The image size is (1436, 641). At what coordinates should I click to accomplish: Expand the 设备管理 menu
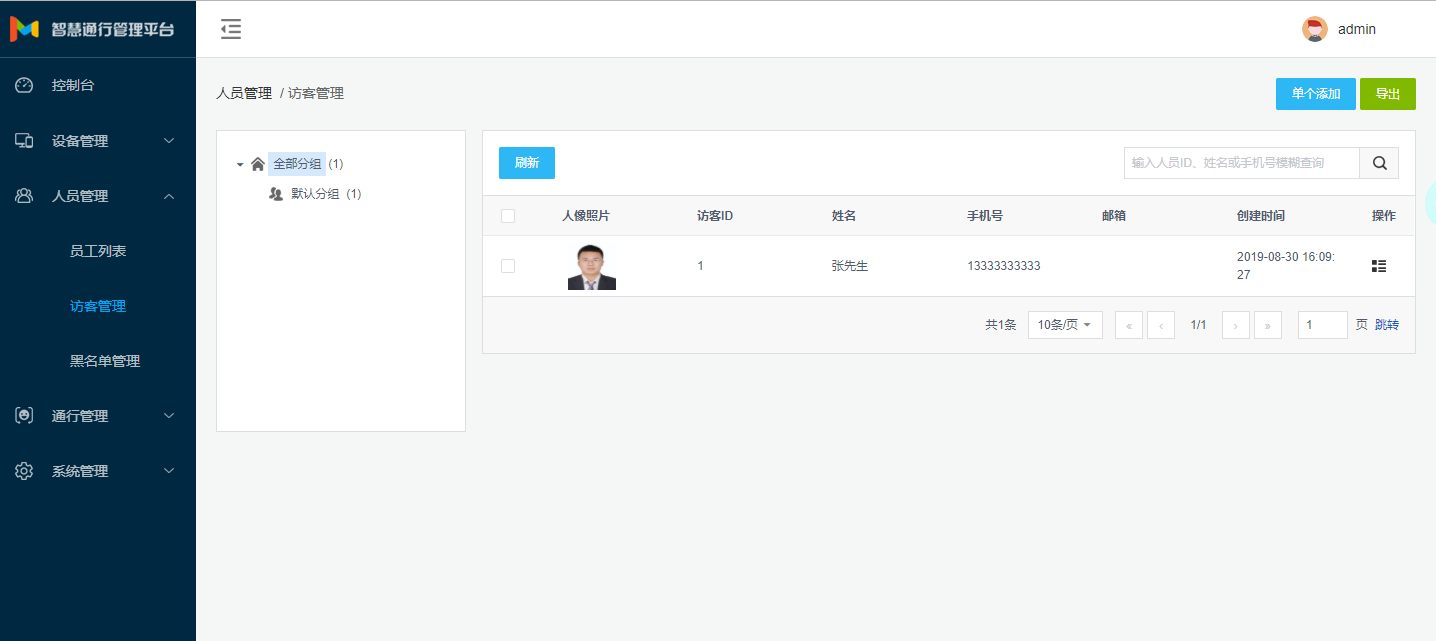click(x=98, y=141)
